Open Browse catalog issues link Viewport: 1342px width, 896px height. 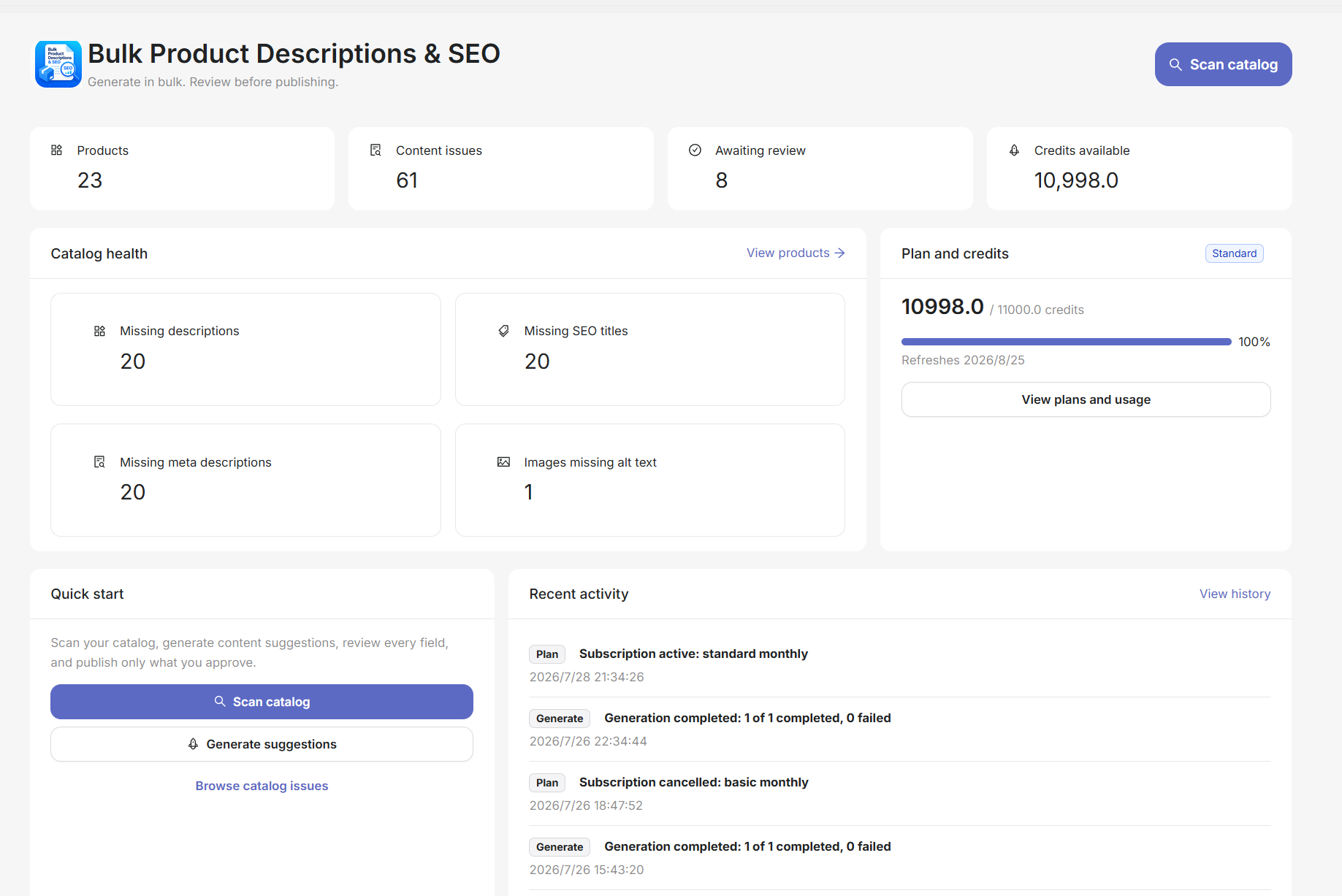click(262, 786)
